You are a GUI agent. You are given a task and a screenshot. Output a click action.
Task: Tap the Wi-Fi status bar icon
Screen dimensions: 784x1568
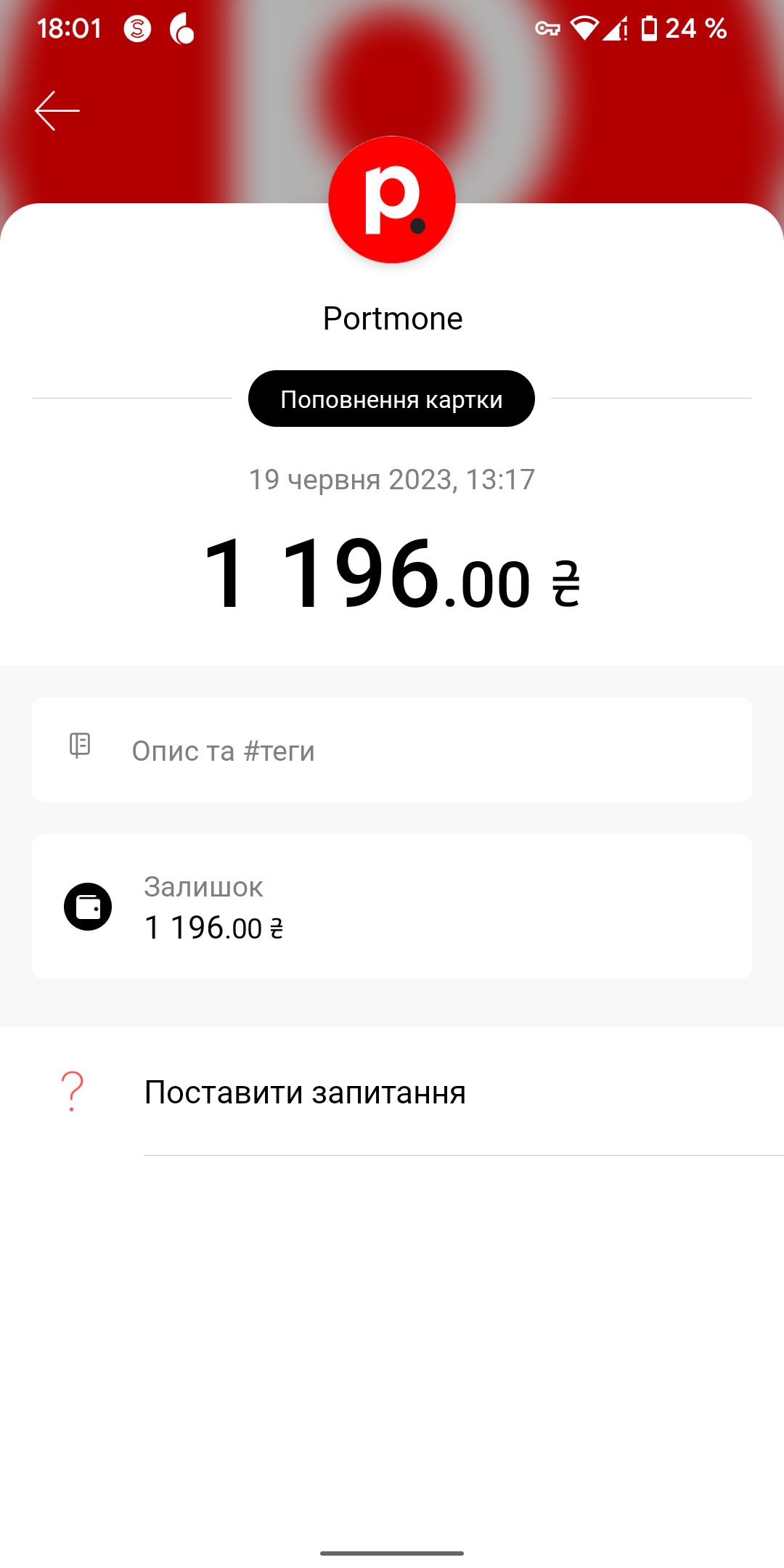584,29
